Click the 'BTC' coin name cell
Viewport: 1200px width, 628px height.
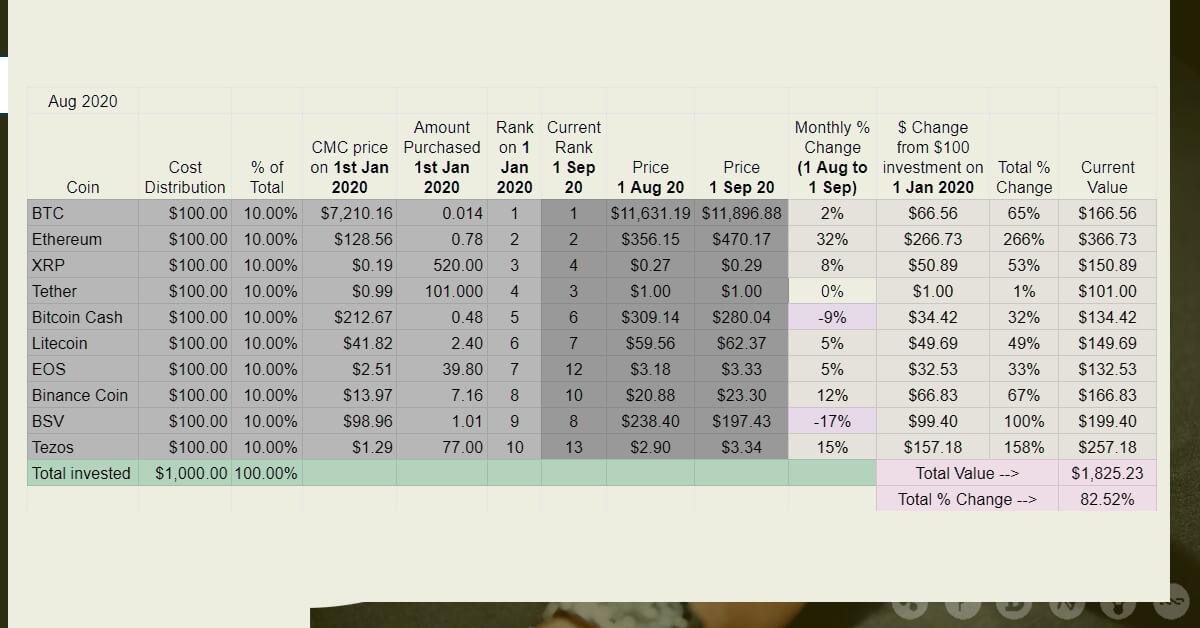83,213
